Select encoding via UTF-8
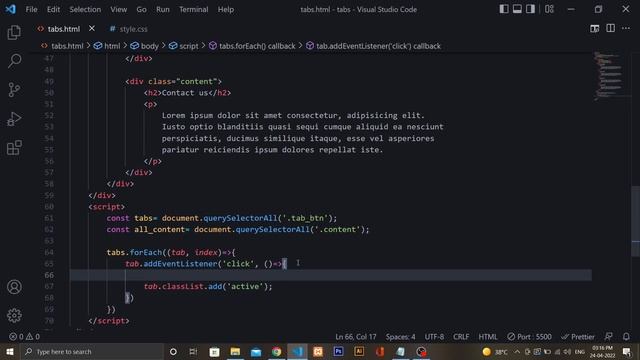Screen dimensions: 640x360 [x=434, y=337]
